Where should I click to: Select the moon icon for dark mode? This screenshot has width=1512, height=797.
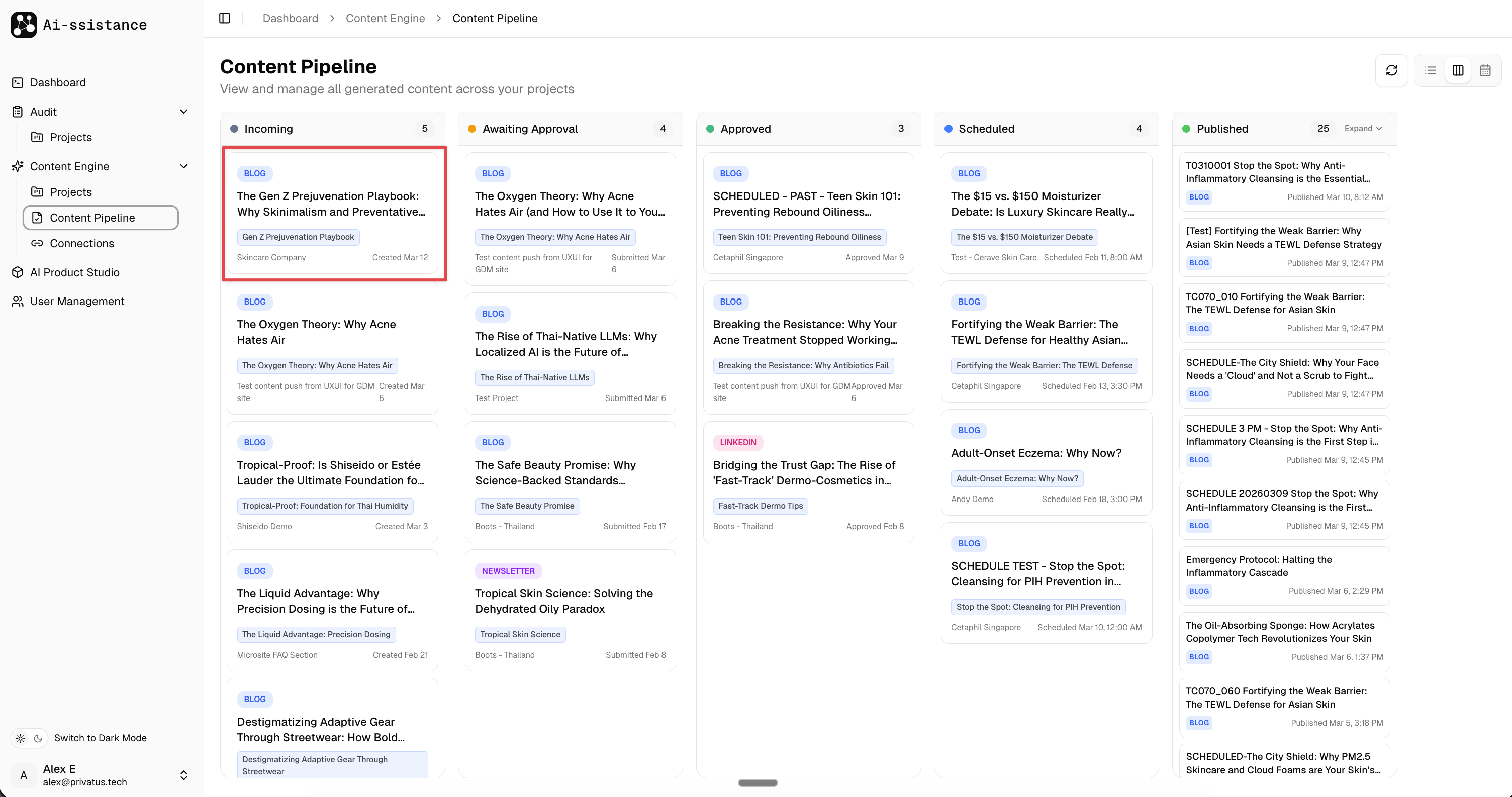[38, 738]
